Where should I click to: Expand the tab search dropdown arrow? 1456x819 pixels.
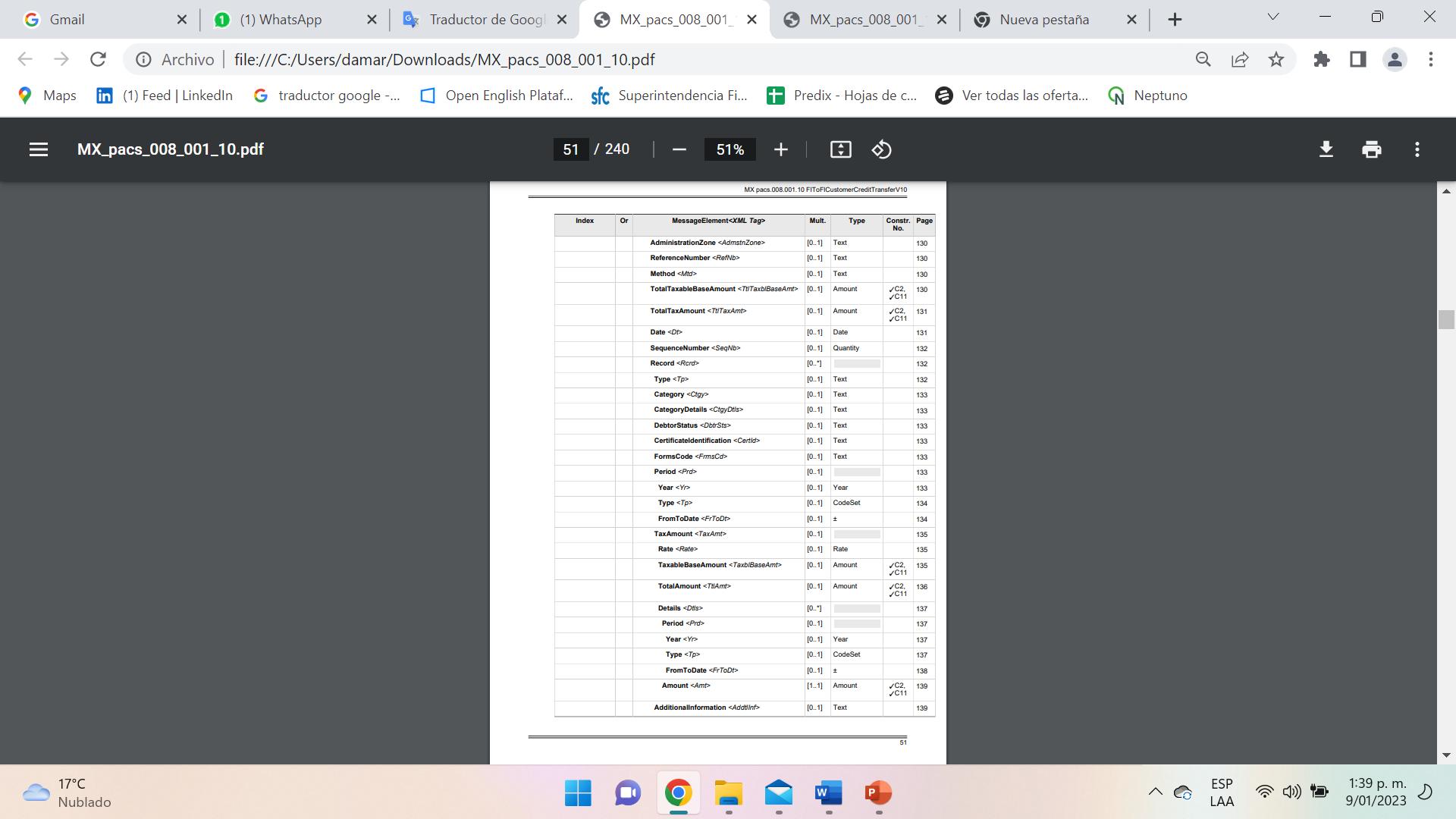pos(1273,17)
